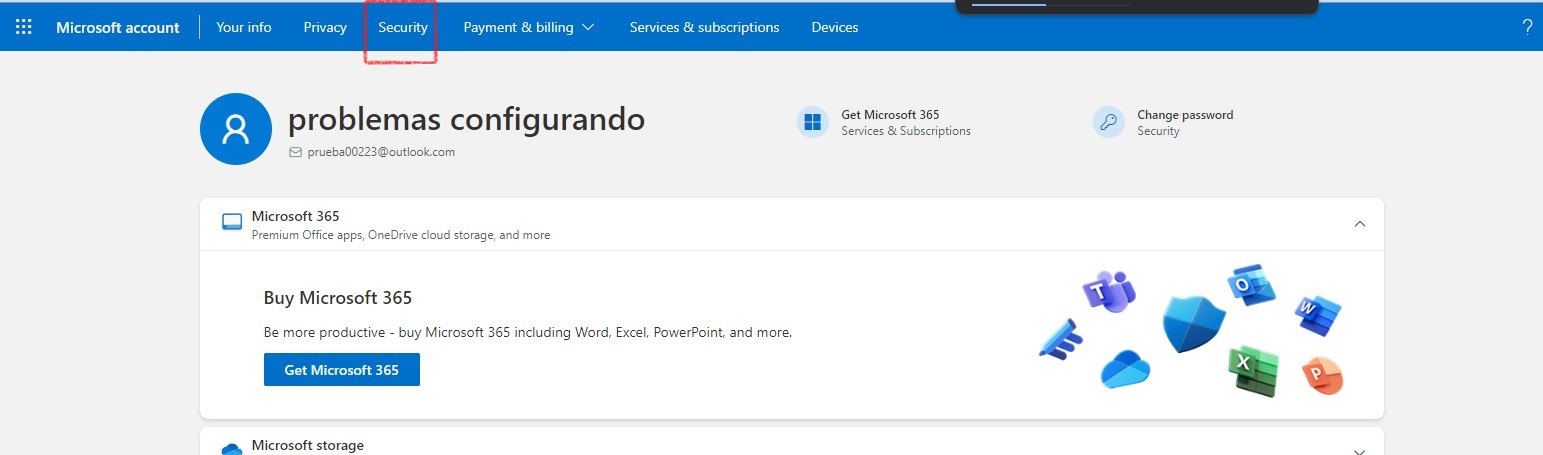Click the Word app icon in artwork
The height and width of the screenshot is (455, 1543).
coord(1318,314)
